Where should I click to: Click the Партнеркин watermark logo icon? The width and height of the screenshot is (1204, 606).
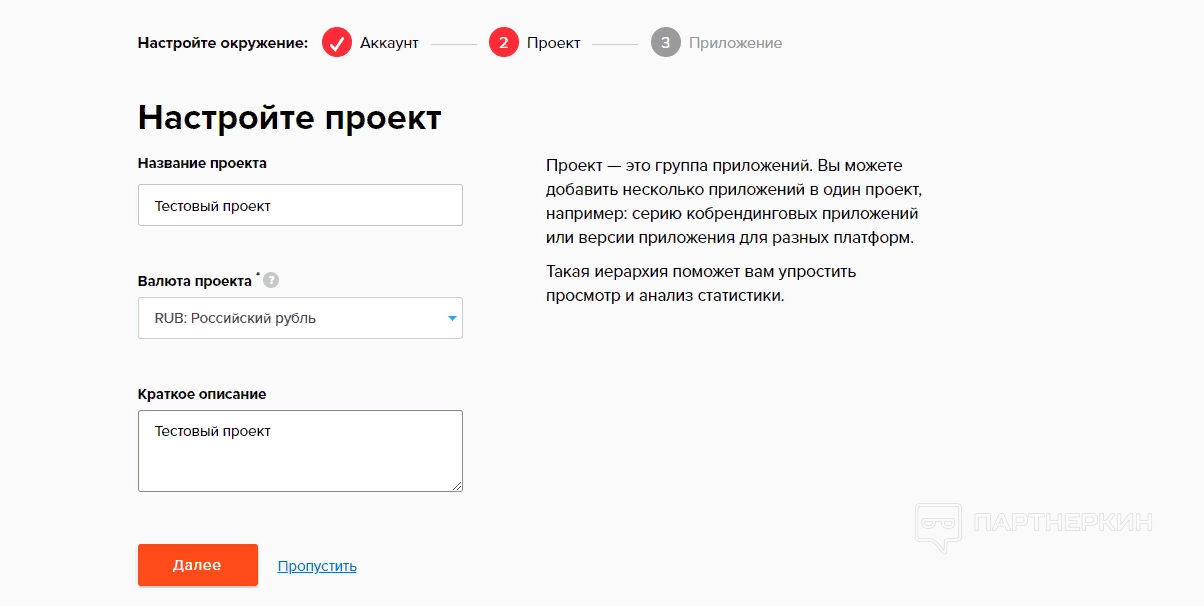click(x=938, y=527)
